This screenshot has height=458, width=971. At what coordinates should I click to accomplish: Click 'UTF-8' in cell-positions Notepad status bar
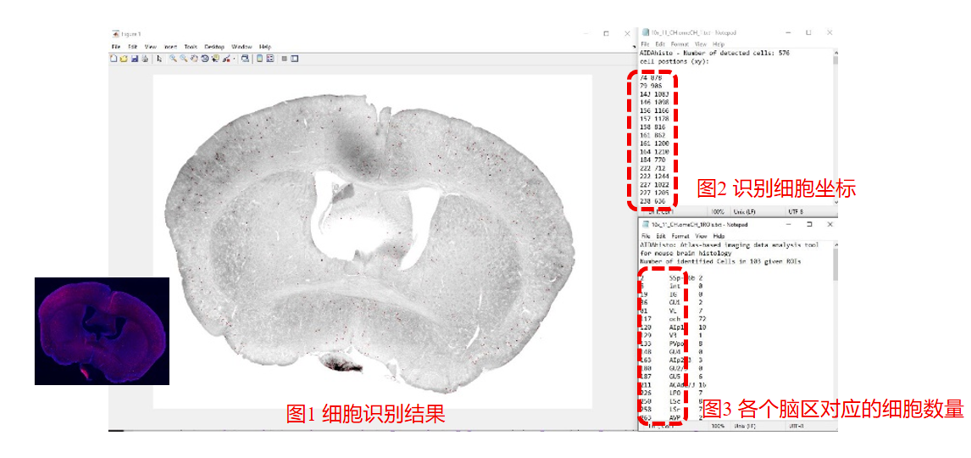(x=796, y=212)
